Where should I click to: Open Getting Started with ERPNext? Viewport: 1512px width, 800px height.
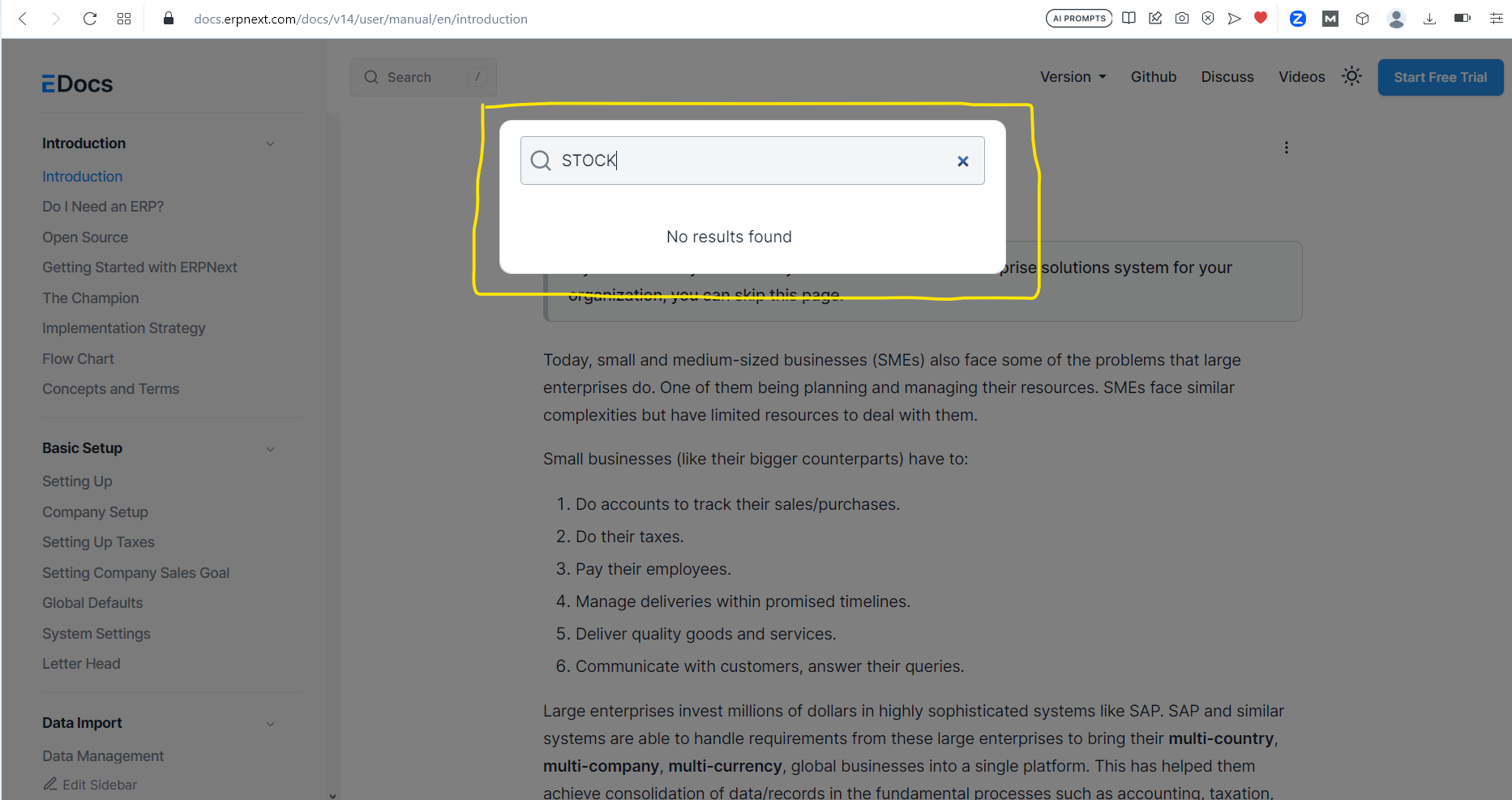click(139, 267)
